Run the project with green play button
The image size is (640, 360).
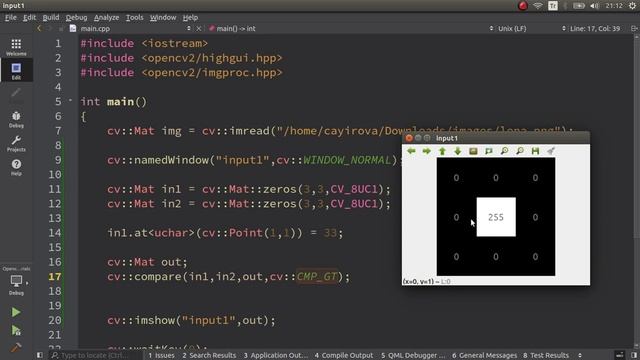[x=16, y=312]
